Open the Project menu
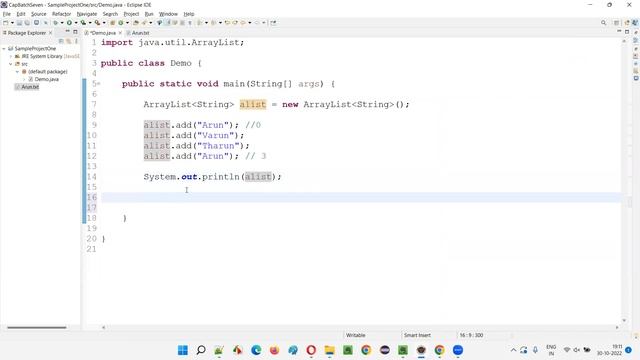The image size is (640, 360). point(131,14)
